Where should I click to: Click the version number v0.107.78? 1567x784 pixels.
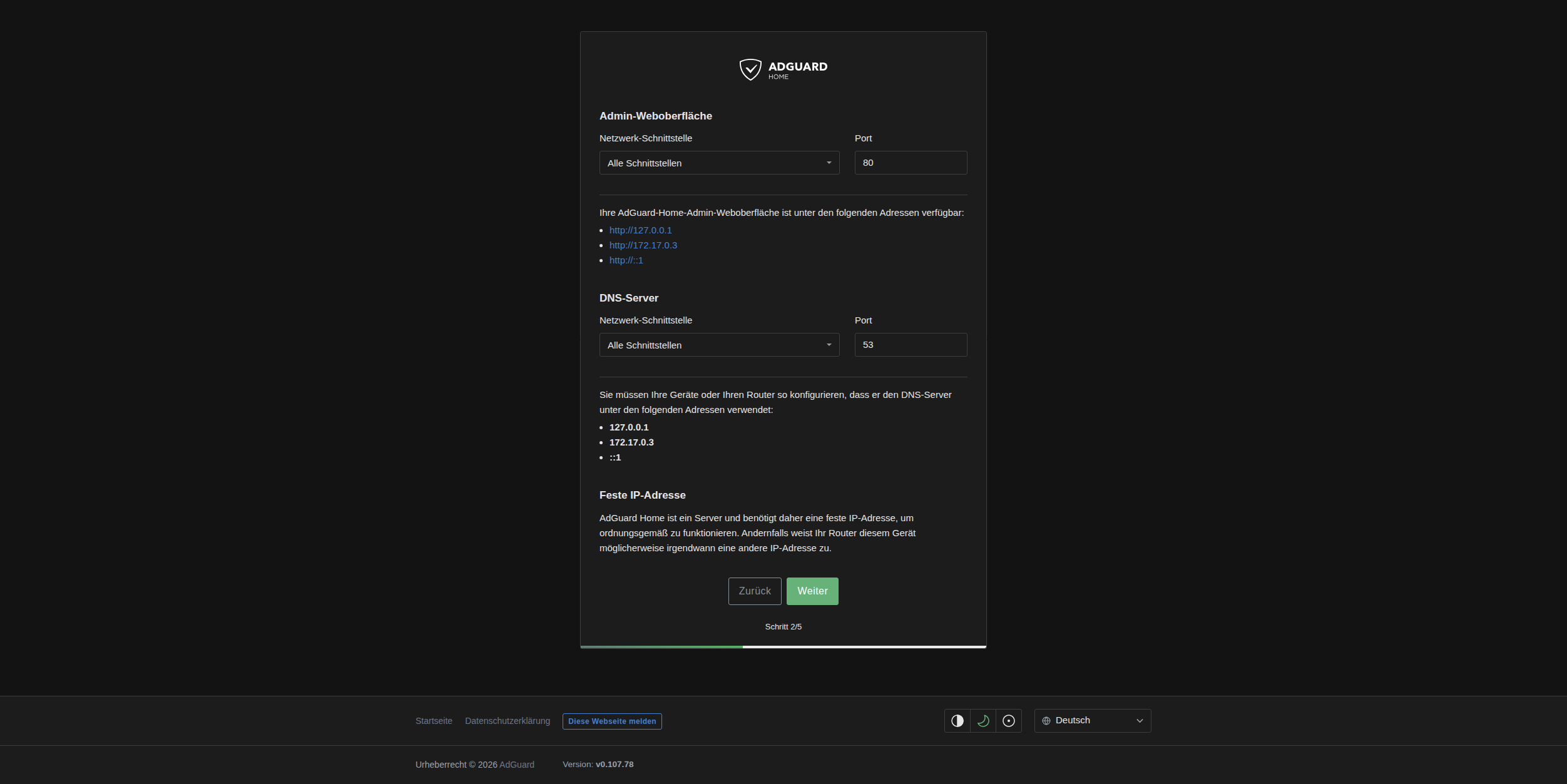615,765
